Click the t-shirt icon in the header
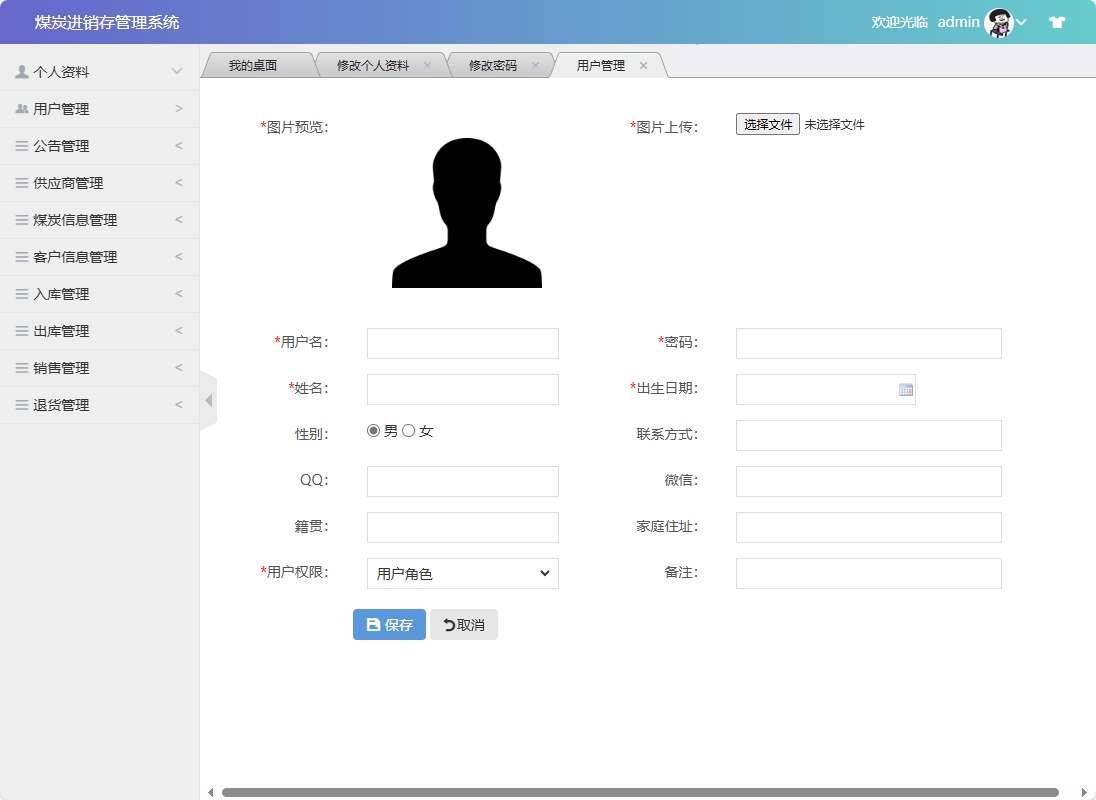Screen dimensions: 1096x800 [1056, 21]
